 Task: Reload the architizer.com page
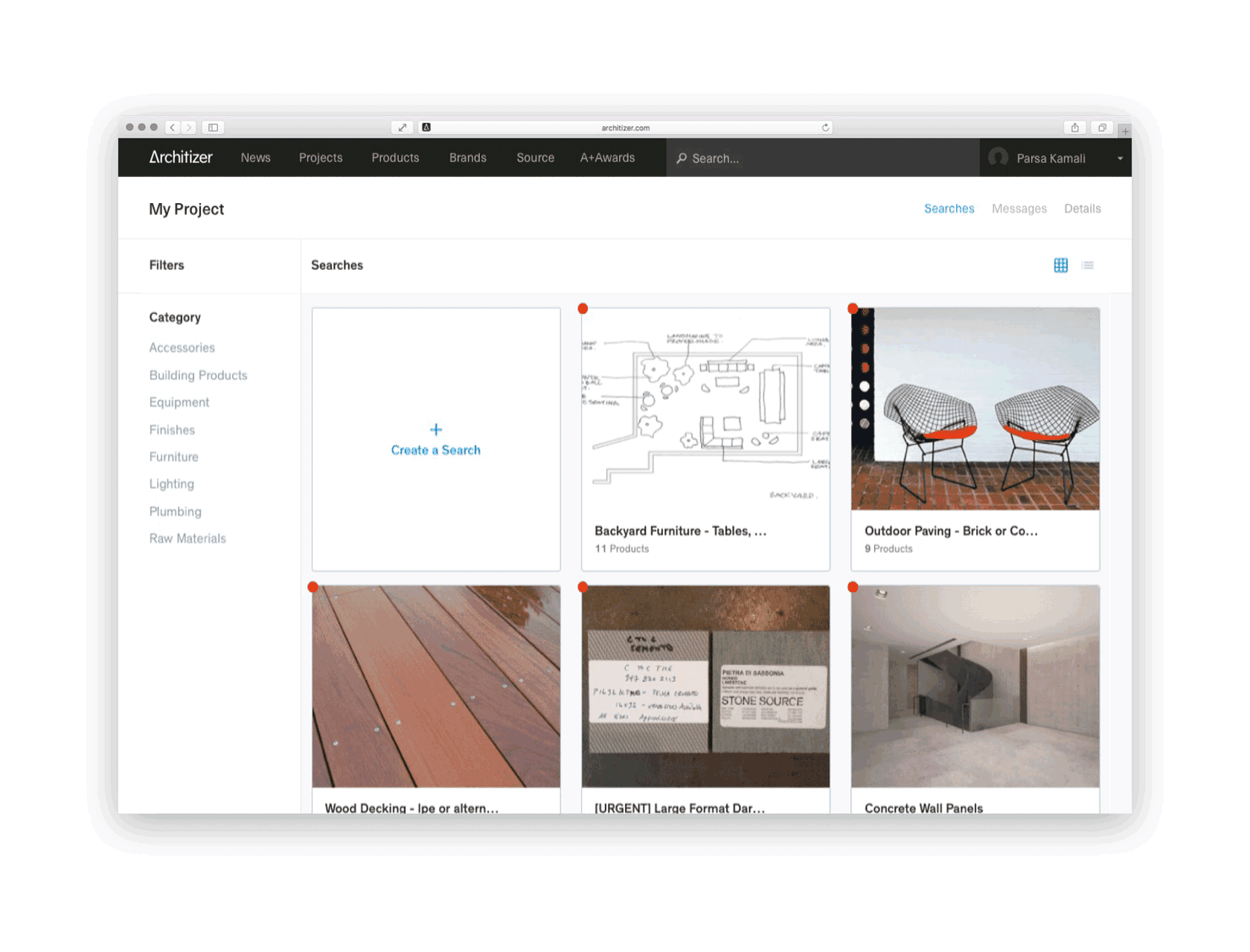825,128
